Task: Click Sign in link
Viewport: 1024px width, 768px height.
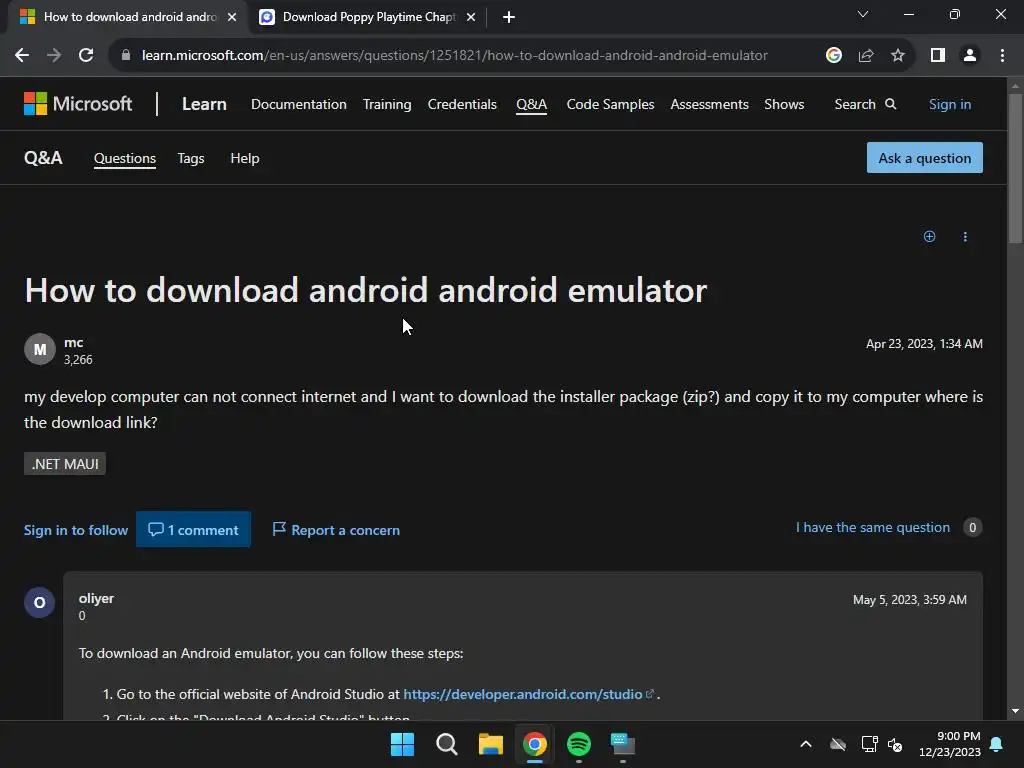Action: [x=950, y=104]
